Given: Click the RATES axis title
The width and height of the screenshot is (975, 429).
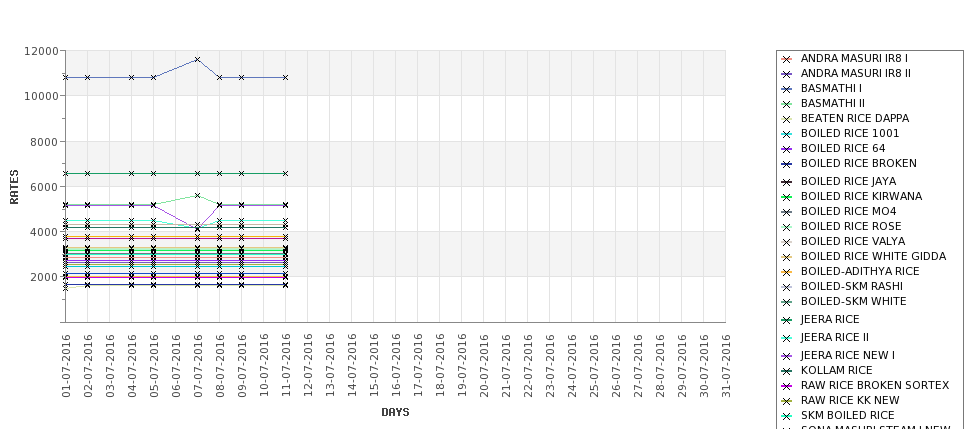Looking at the screenshot, I should point(14,187).
